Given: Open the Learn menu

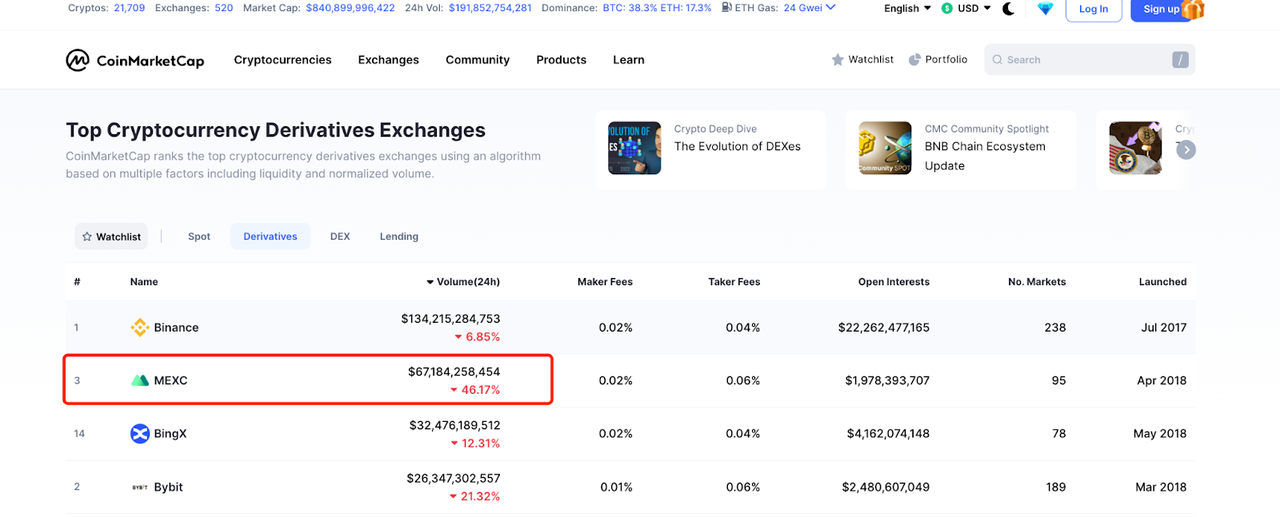Looking at the screenshot, I should click(x=629, y=60).
